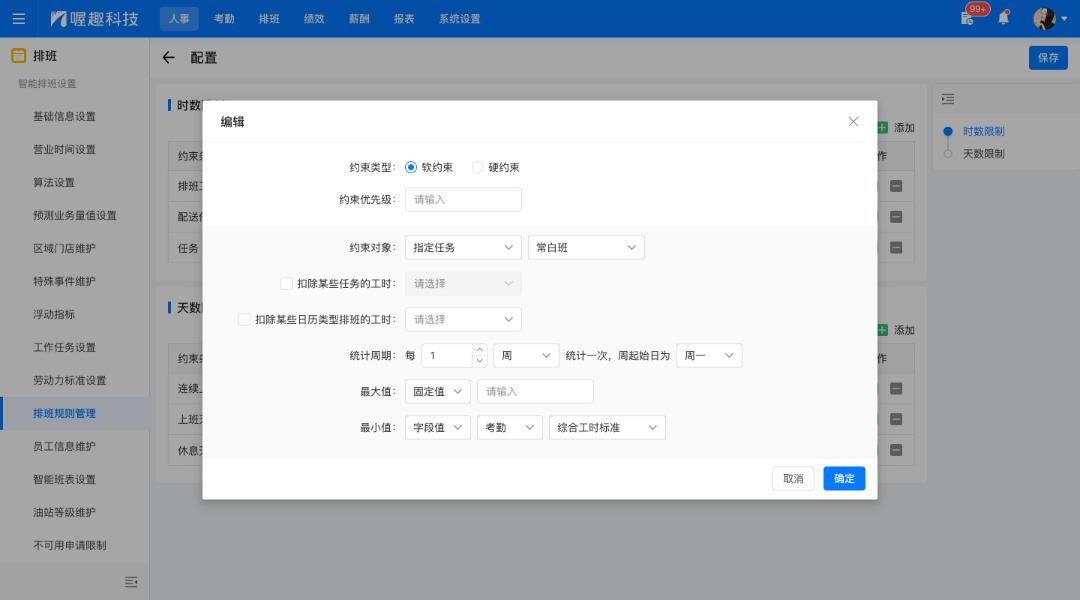Viewport: 1080px width, 600px height.
Task: Collapse the sidebar using bottom collapse icon
Action: point(130,581)
